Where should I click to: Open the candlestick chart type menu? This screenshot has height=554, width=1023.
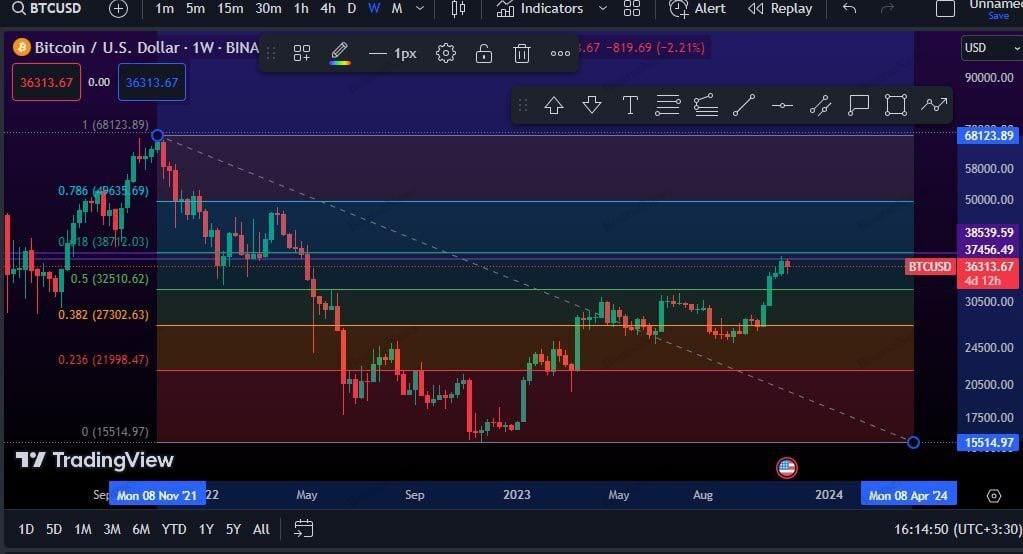click(x=459, y=8)
